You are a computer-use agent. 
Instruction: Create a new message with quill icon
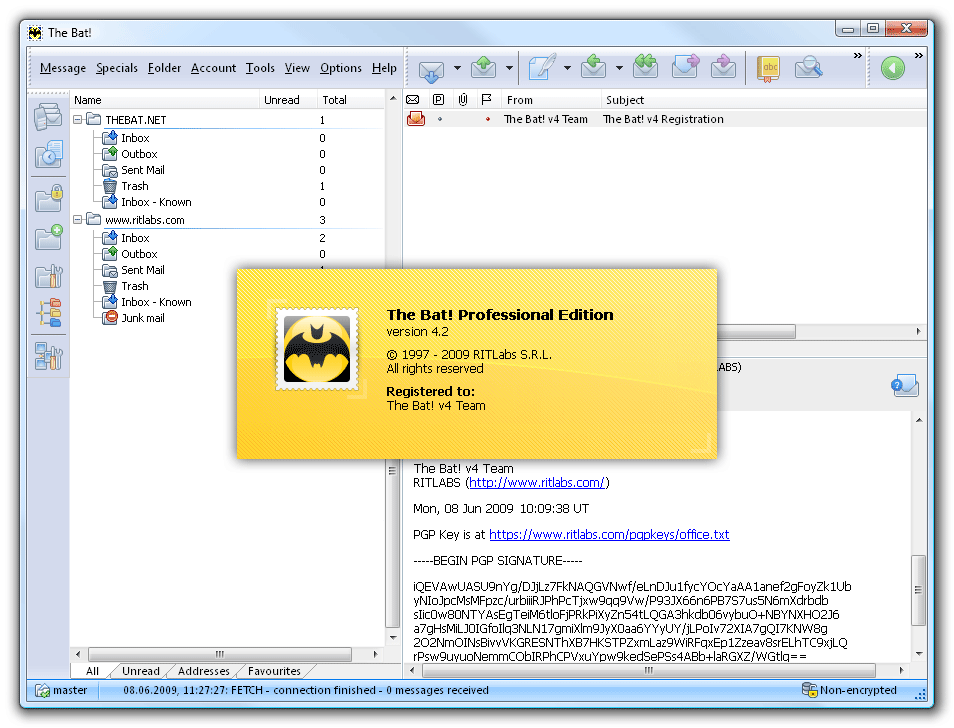click(541, 68)
